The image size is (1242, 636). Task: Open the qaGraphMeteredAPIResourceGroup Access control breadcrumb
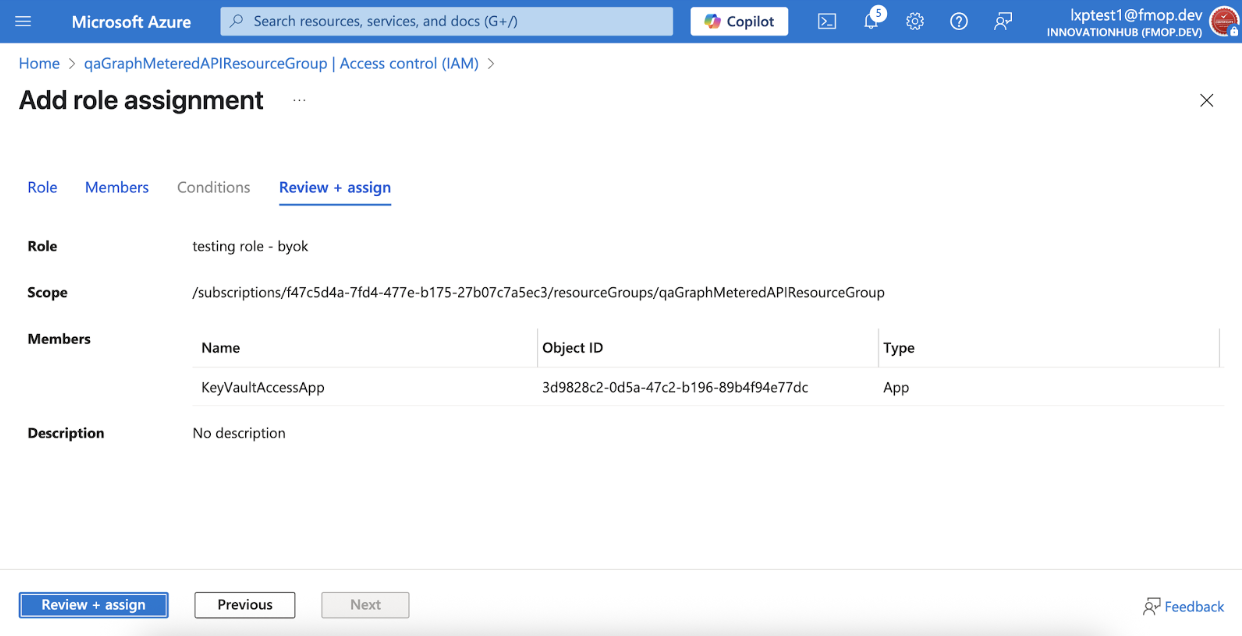(281, 63)
